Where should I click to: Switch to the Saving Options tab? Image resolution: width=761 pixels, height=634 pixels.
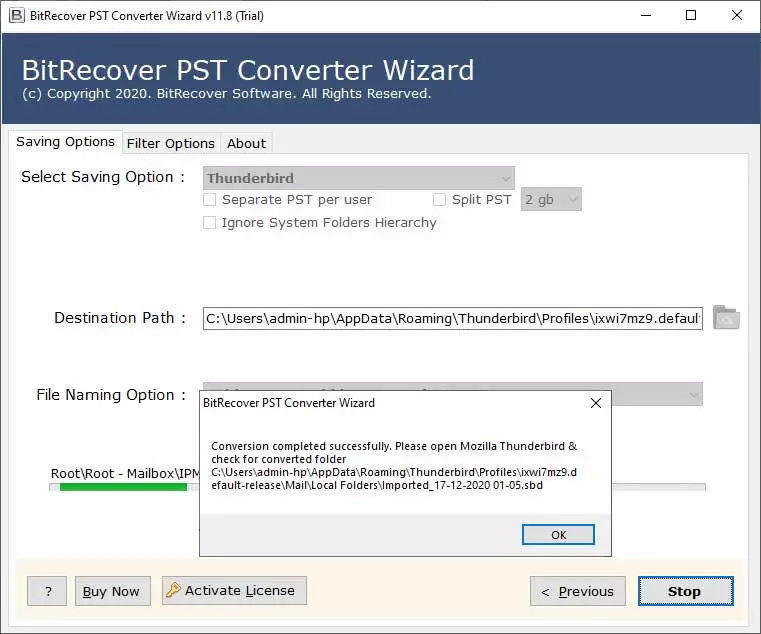tap(66, 142)
